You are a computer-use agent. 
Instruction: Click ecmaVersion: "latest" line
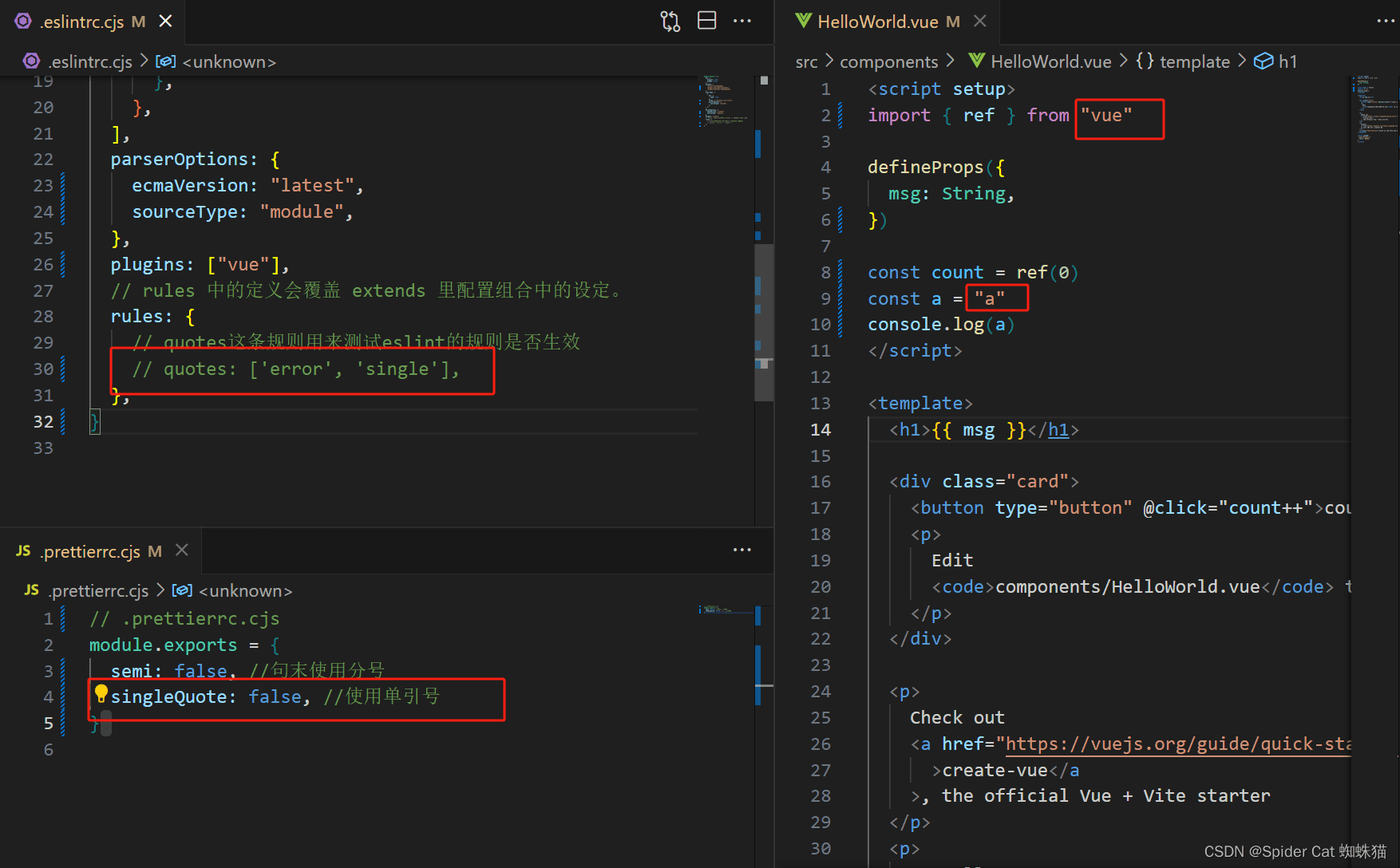tap(247, 186)
